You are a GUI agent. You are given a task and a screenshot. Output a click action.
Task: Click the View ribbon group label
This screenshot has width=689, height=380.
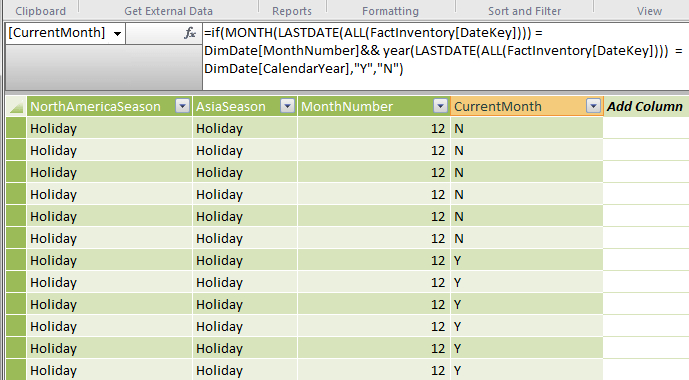point(649,11)
